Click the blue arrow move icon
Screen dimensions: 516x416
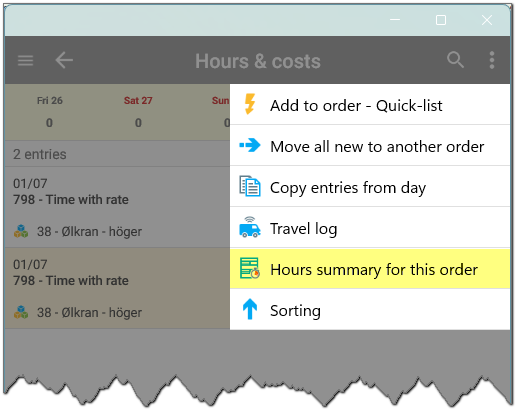250,145
